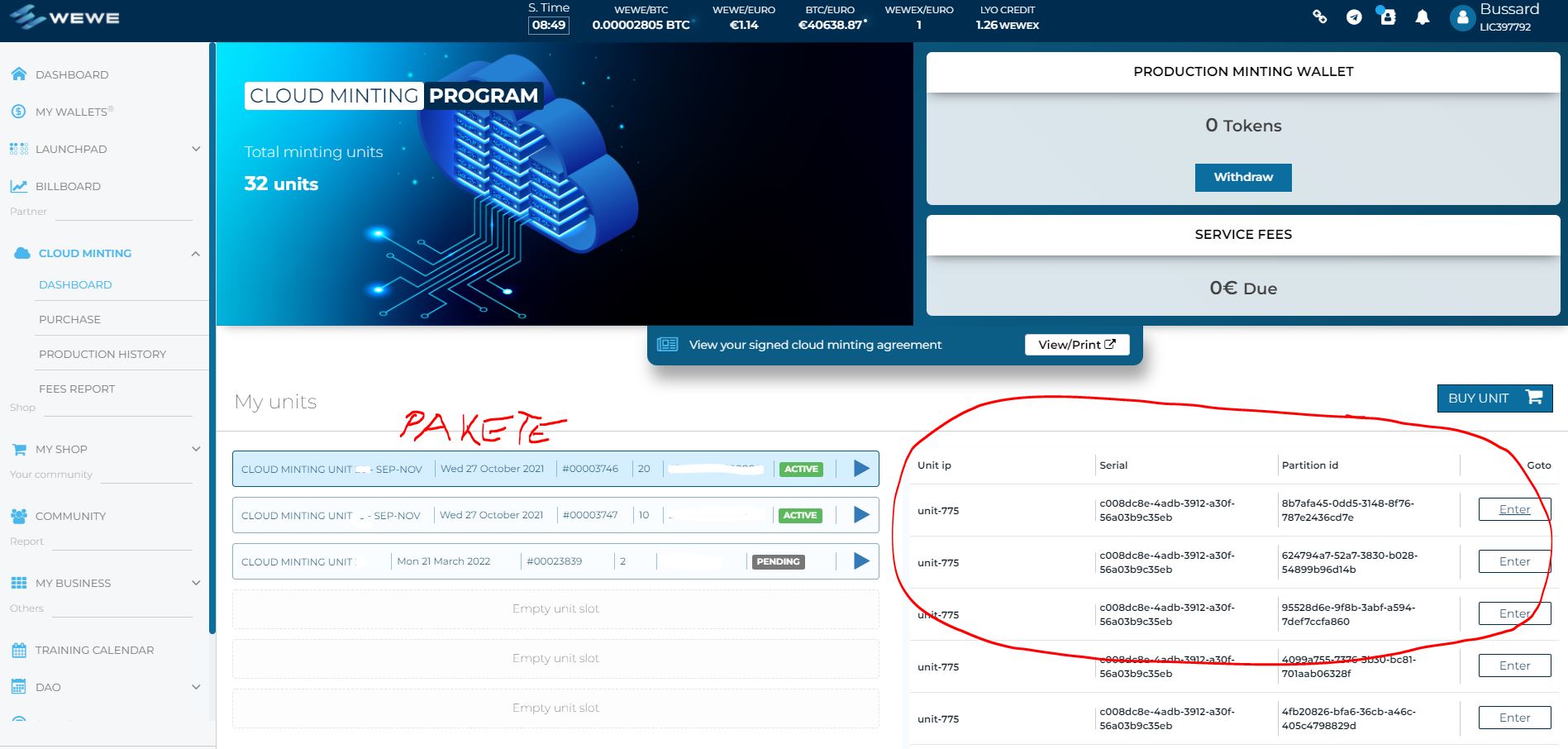Viewport: 1568px width, 749px height.
Task: Click the user badge icon with blue dot
Action: coord(1388,17)
